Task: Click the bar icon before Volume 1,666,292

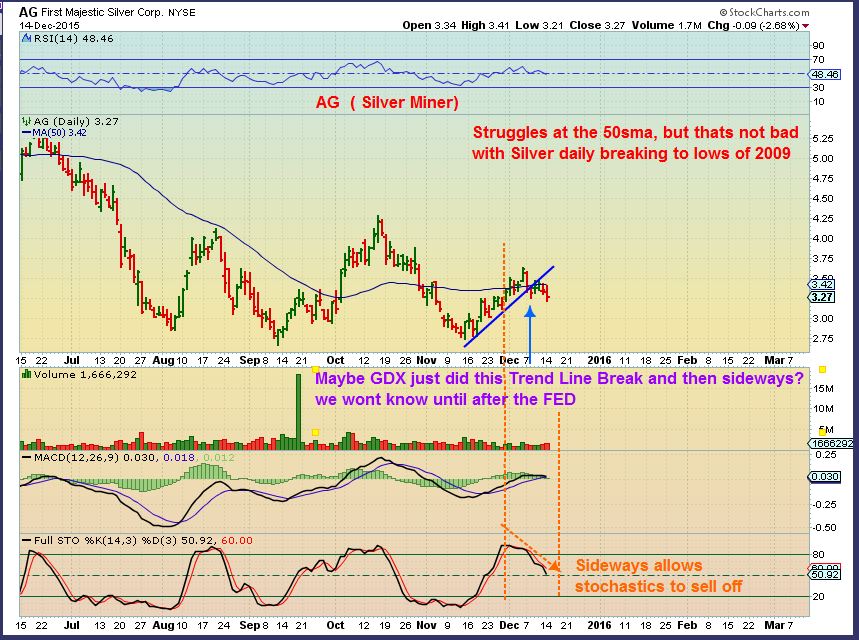Action: (26, 374)
